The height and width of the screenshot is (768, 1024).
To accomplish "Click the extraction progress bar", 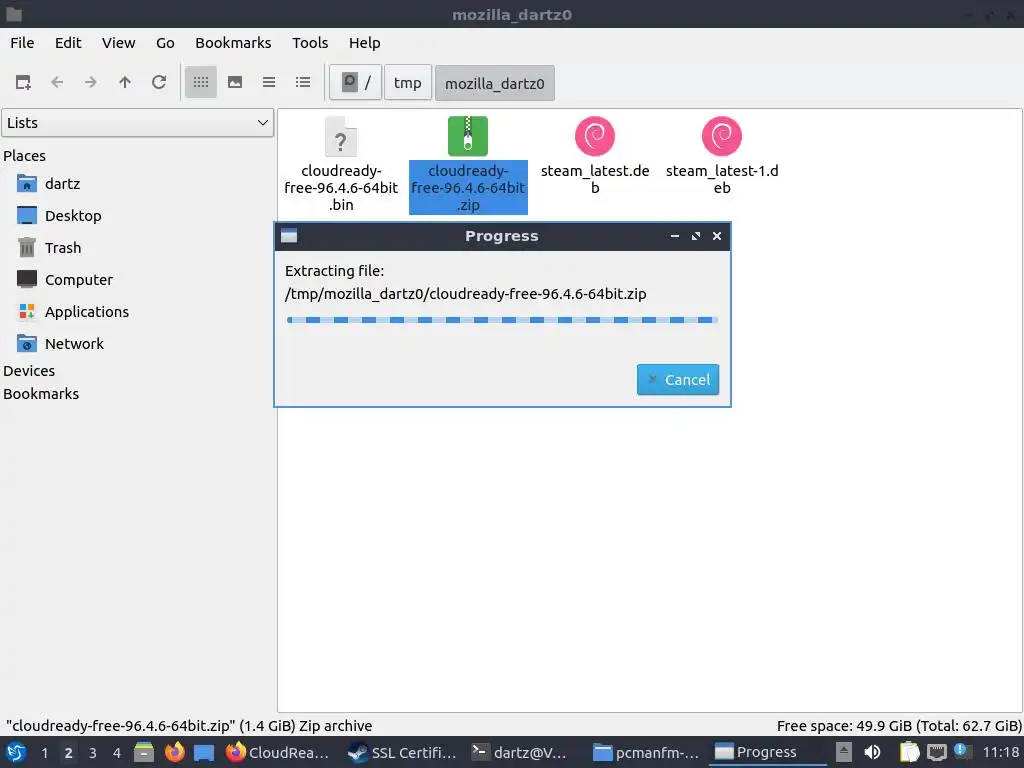I will 502,320.
